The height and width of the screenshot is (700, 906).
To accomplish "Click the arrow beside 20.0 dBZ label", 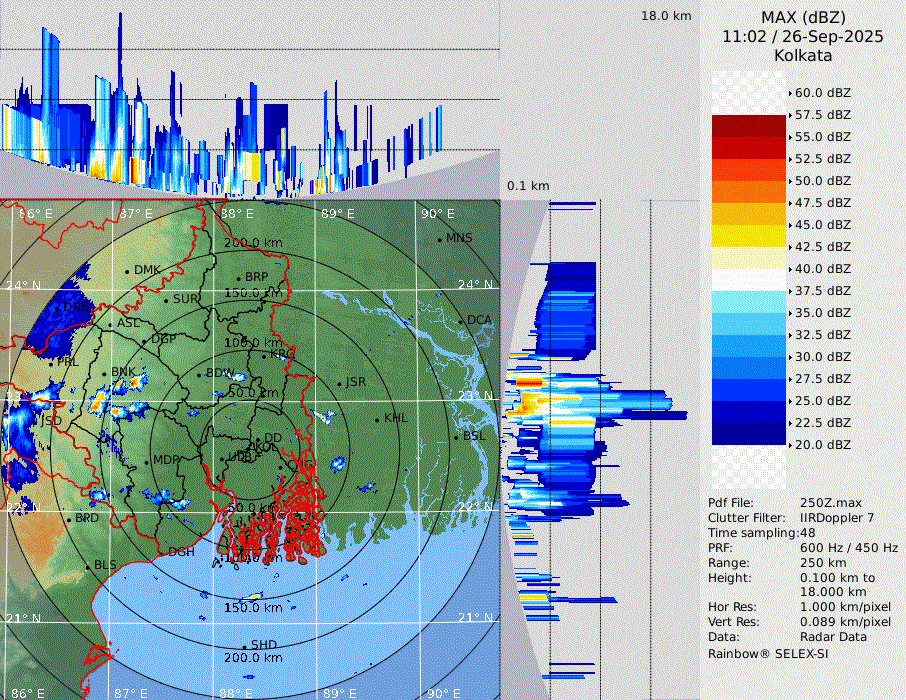I will point(790,445).
